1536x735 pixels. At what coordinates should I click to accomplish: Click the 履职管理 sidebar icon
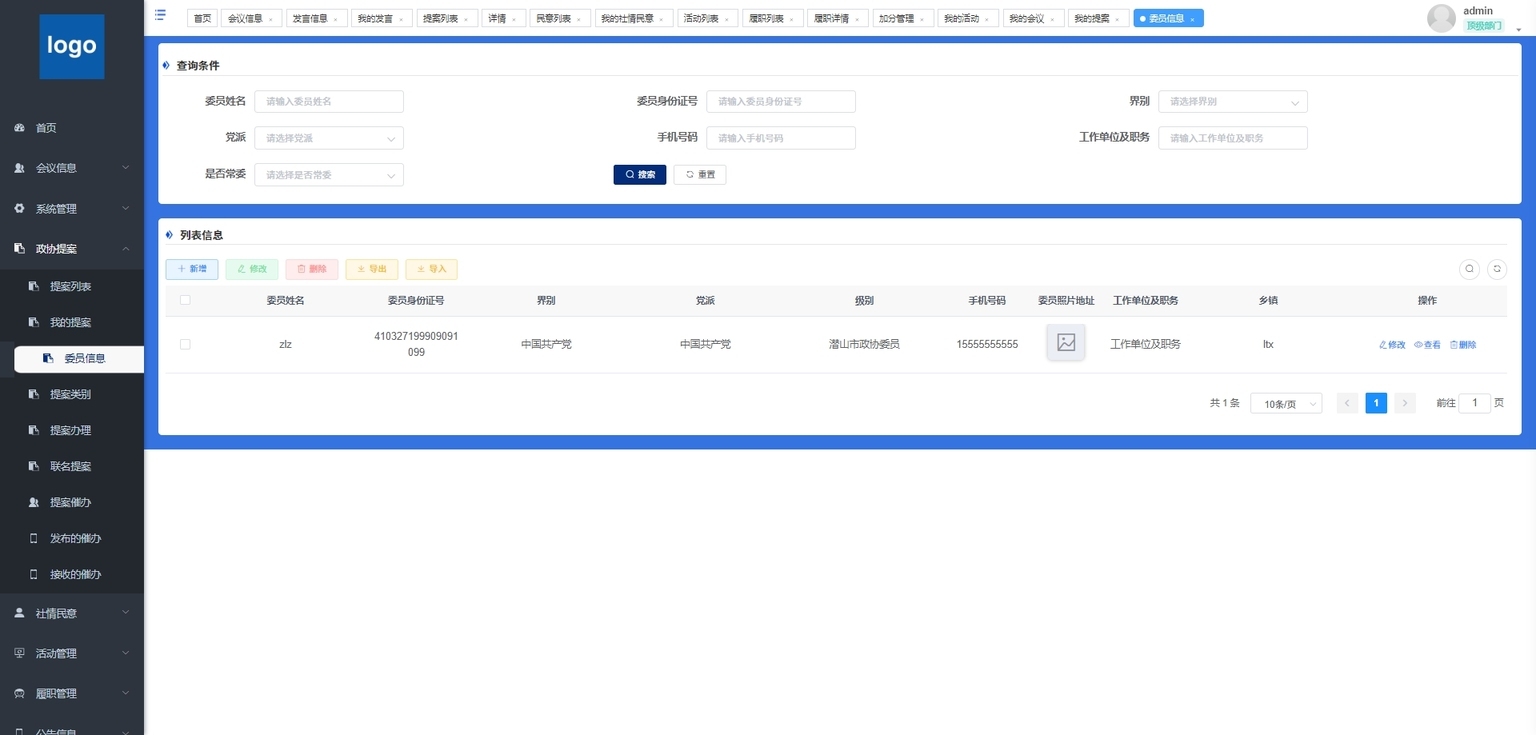coord(19,693)
